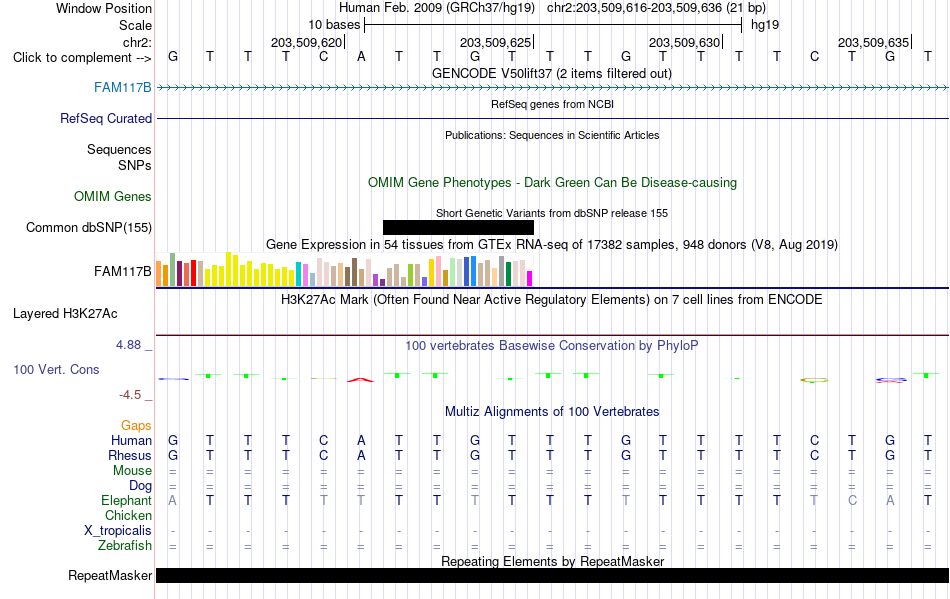The image size is (950, 599).
Task: Click the Mouse species row label
Action: point(132,471)
